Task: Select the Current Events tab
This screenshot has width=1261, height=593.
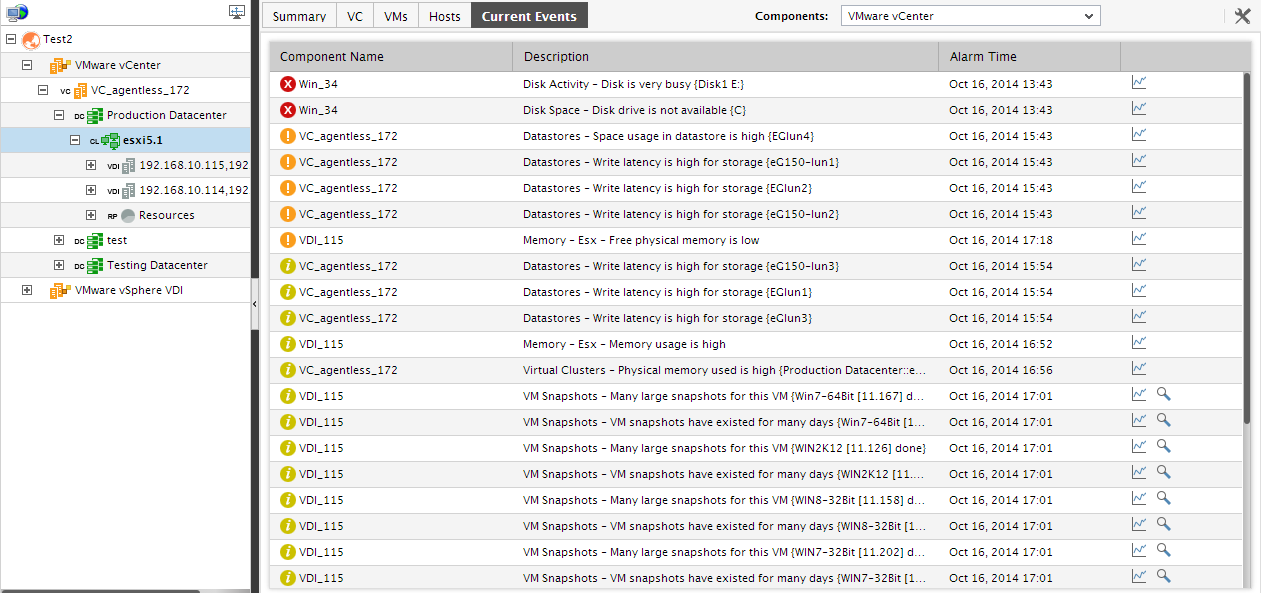Action: pos(529,16)
